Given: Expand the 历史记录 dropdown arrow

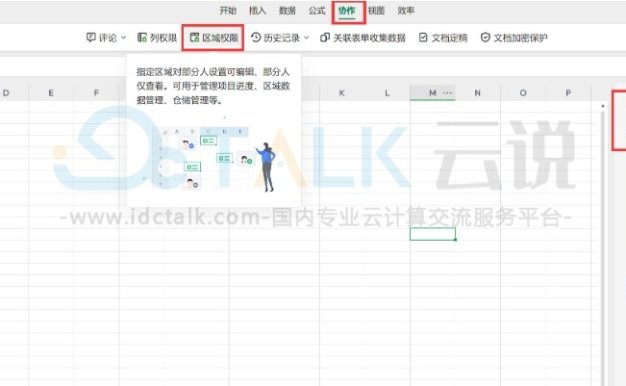Looking at the screenshot, I should coord(307,38).
